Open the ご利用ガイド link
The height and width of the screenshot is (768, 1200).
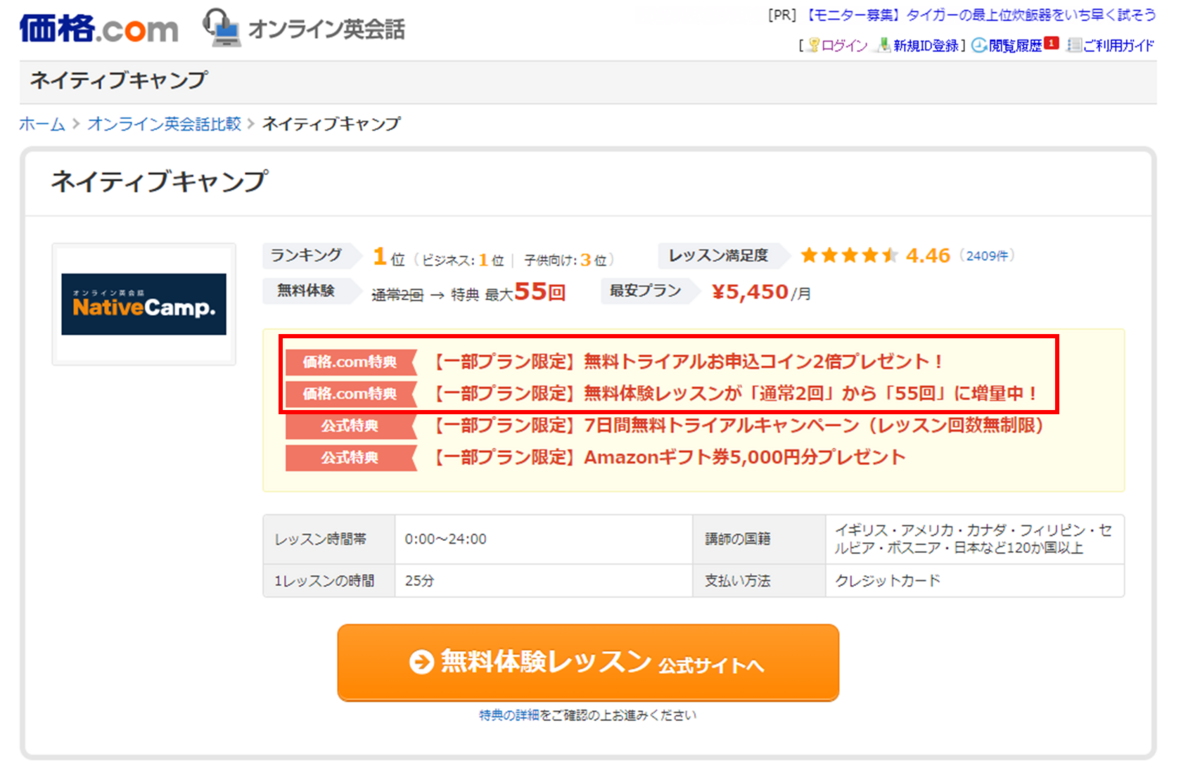(1119, 46)
